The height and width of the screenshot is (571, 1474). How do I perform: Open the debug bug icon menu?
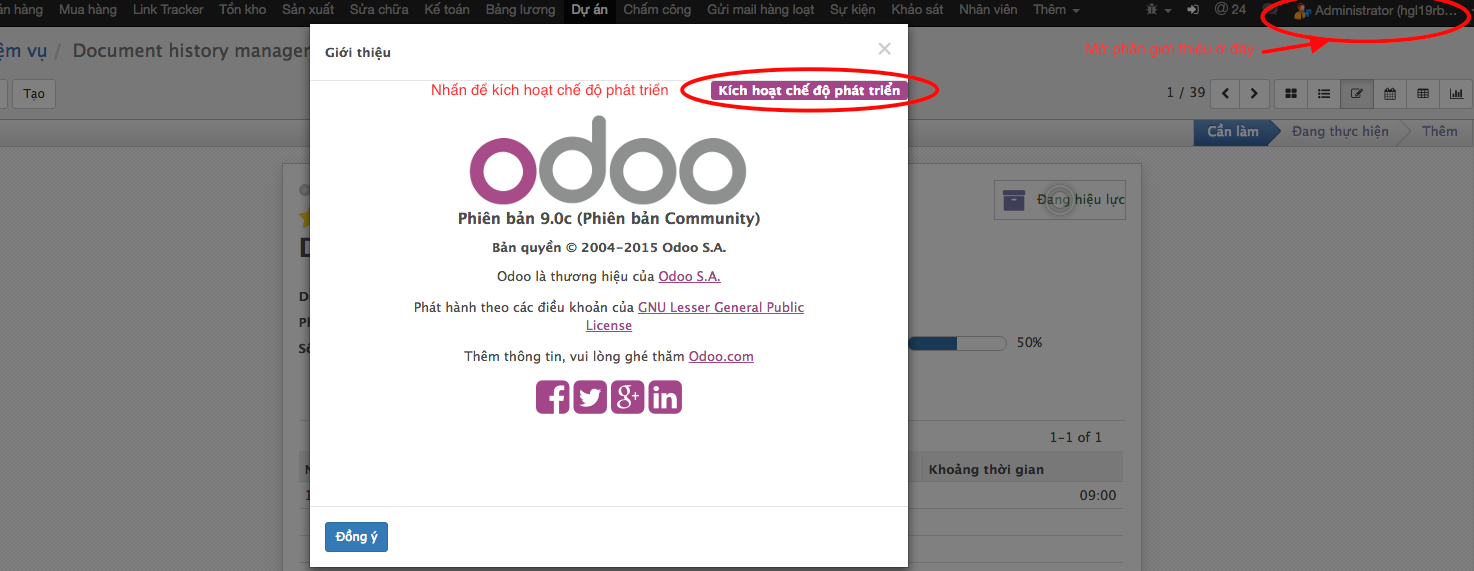[1159, 10]
